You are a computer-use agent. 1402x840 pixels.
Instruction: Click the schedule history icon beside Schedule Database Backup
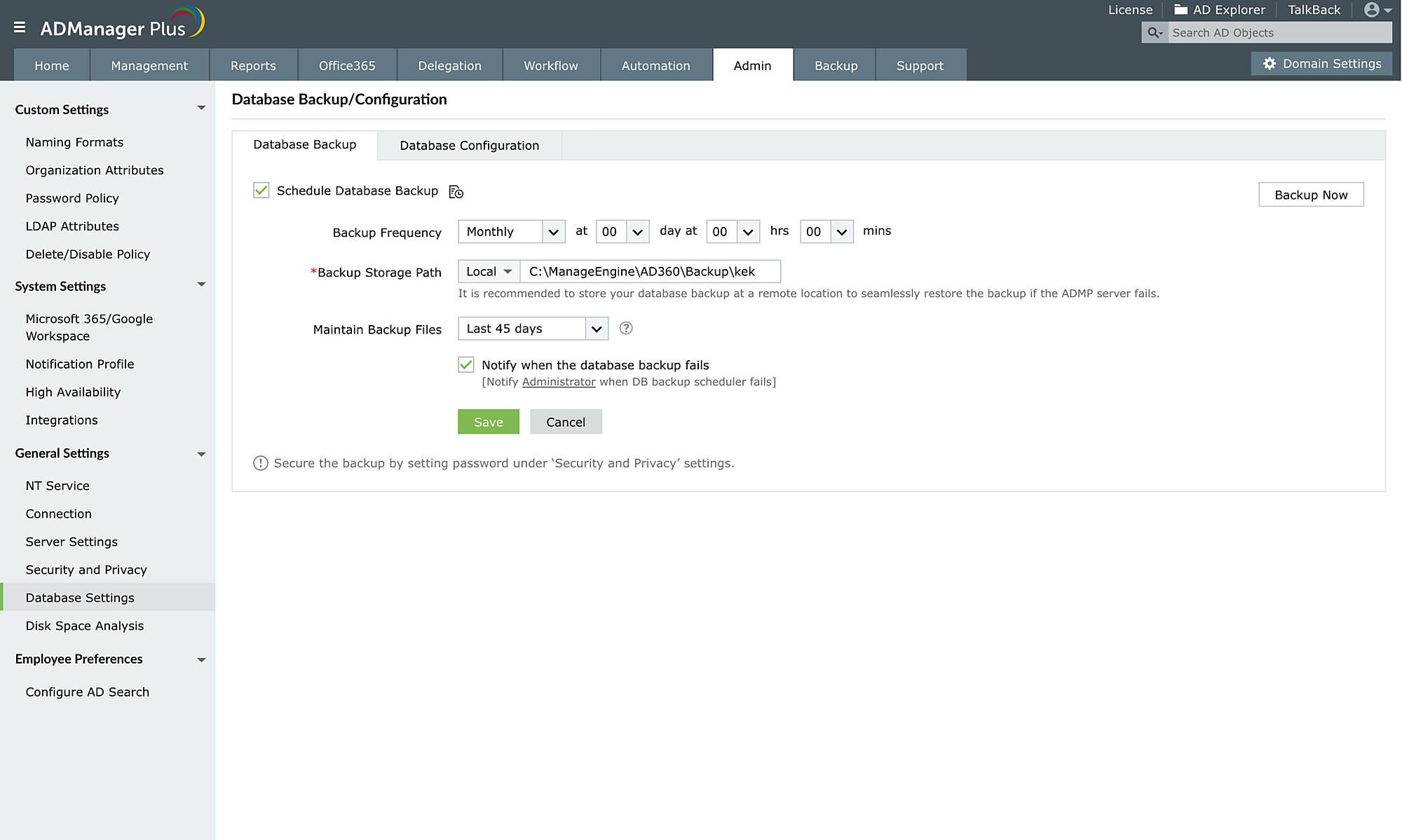456,191
